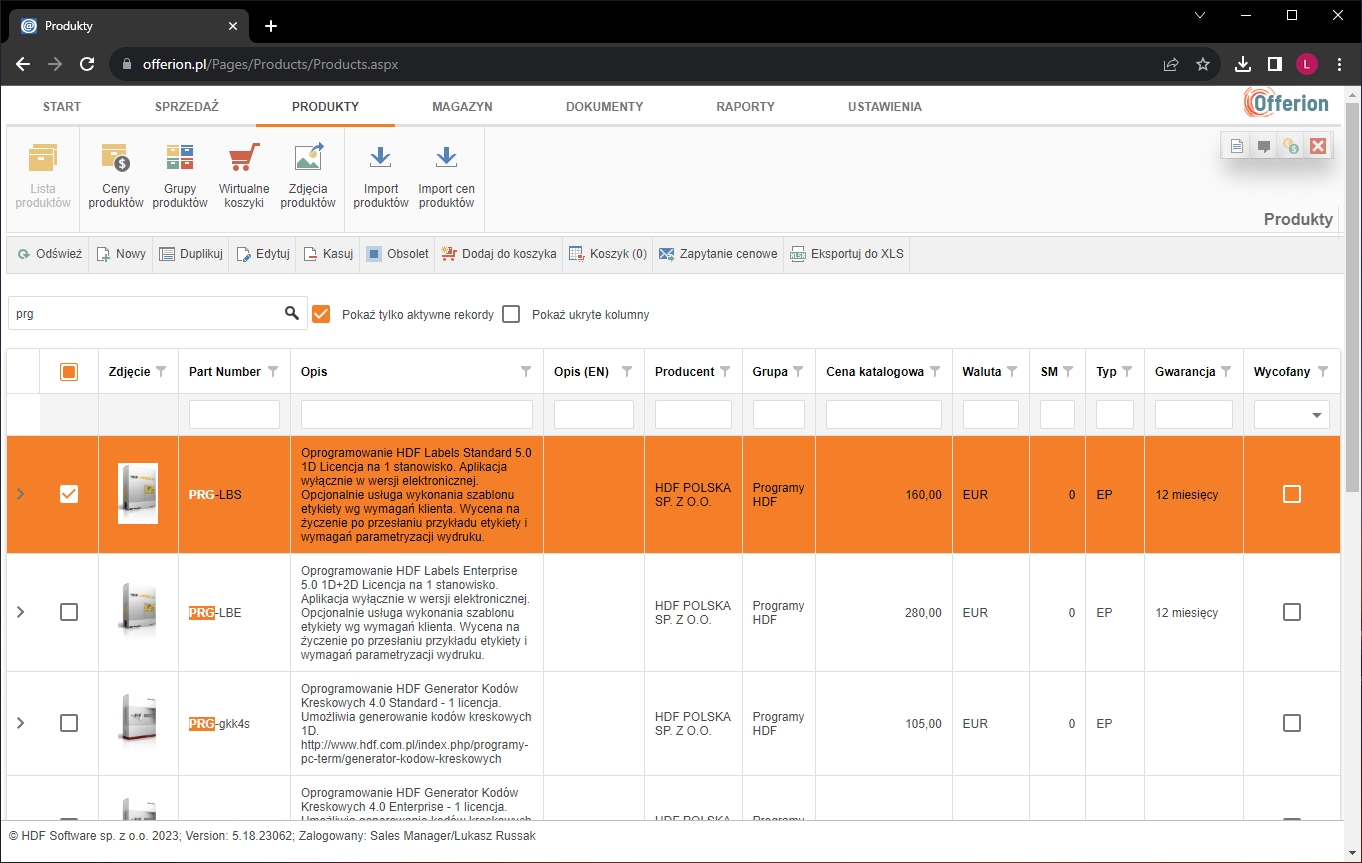Open Koszyk (0) button
The image size is (1362, 863).
point(608,254)
